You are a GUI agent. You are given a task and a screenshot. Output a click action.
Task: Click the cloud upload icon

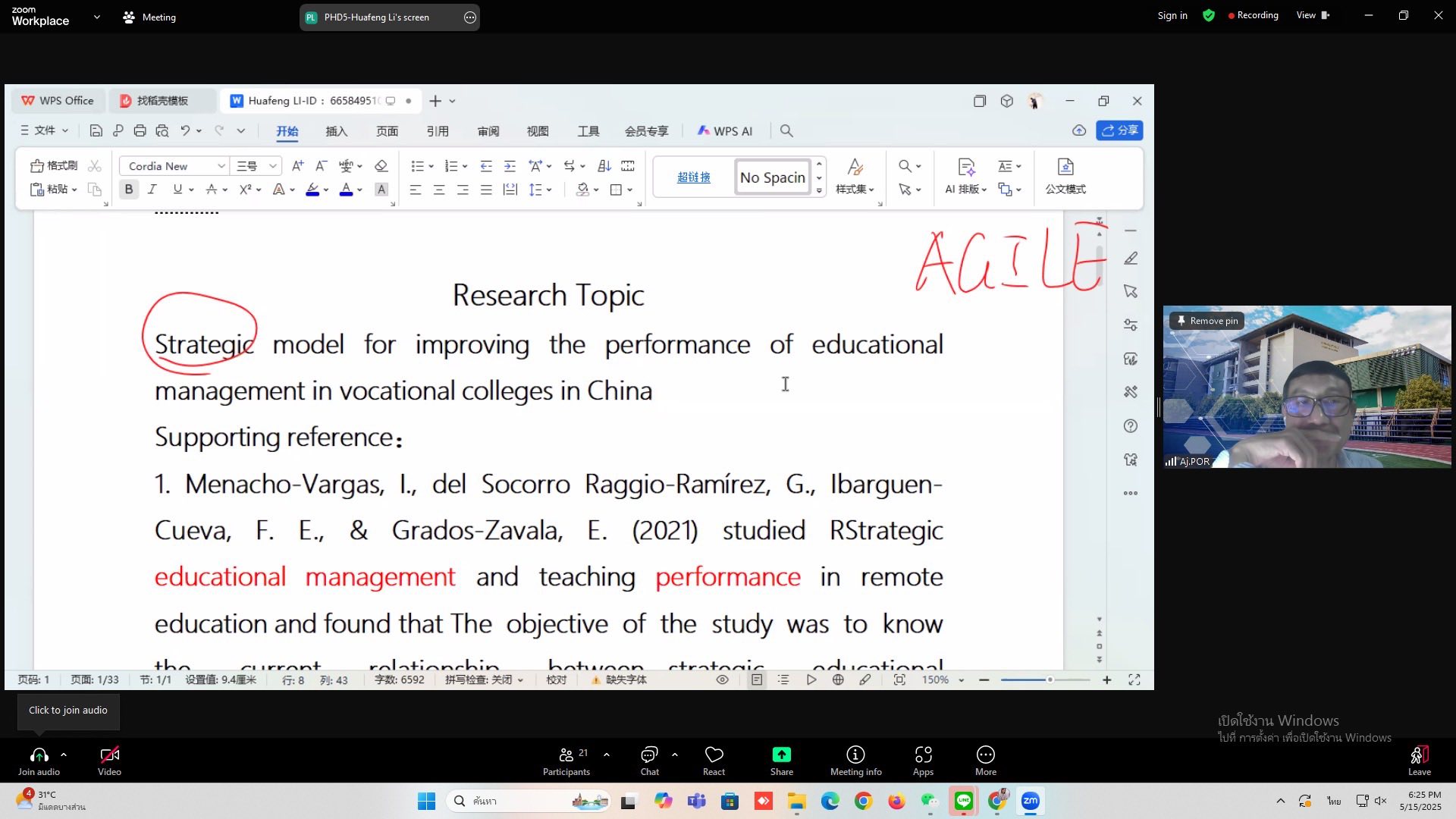pos(1079,130)
